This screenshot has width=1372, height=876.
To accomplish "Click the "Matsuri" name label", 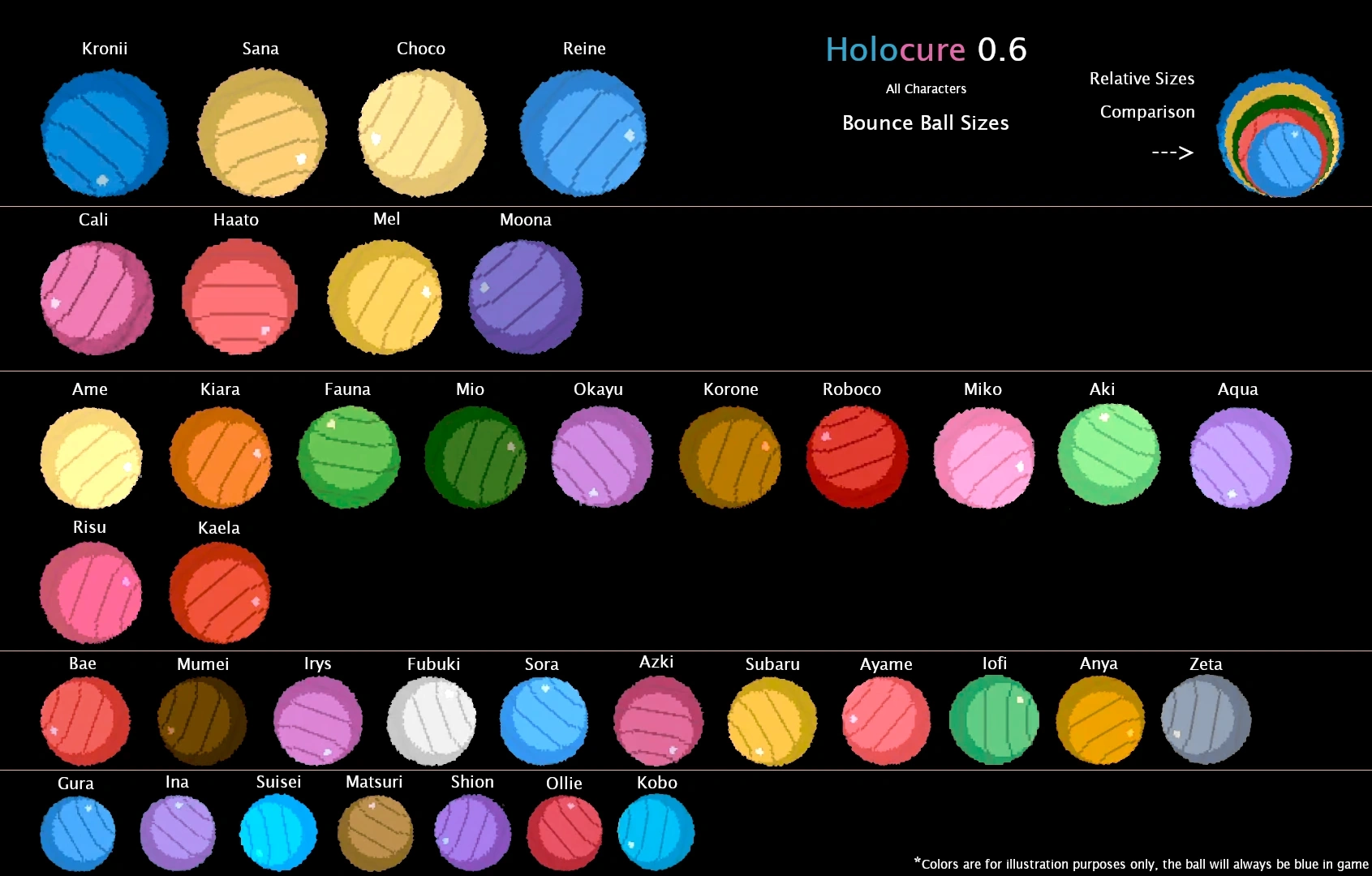I will pyautogui.click(x=374, y=782).
